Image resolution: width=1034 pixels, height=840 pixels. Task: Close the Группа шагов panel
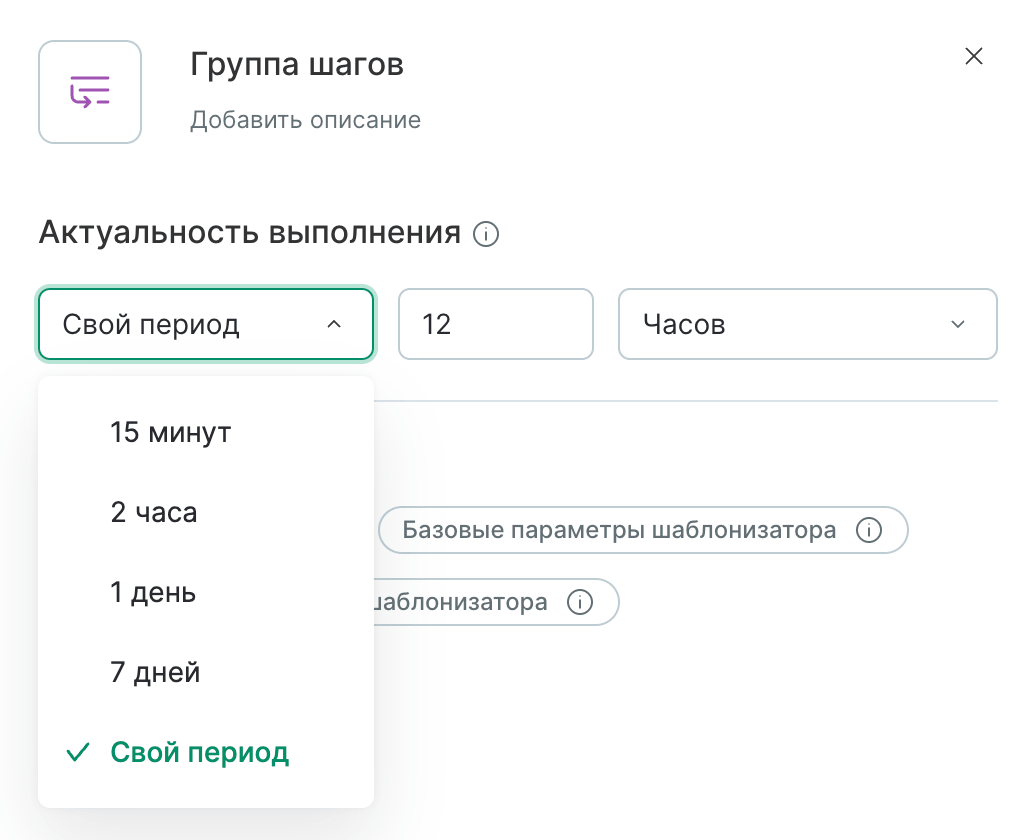[x=974, y=57]
